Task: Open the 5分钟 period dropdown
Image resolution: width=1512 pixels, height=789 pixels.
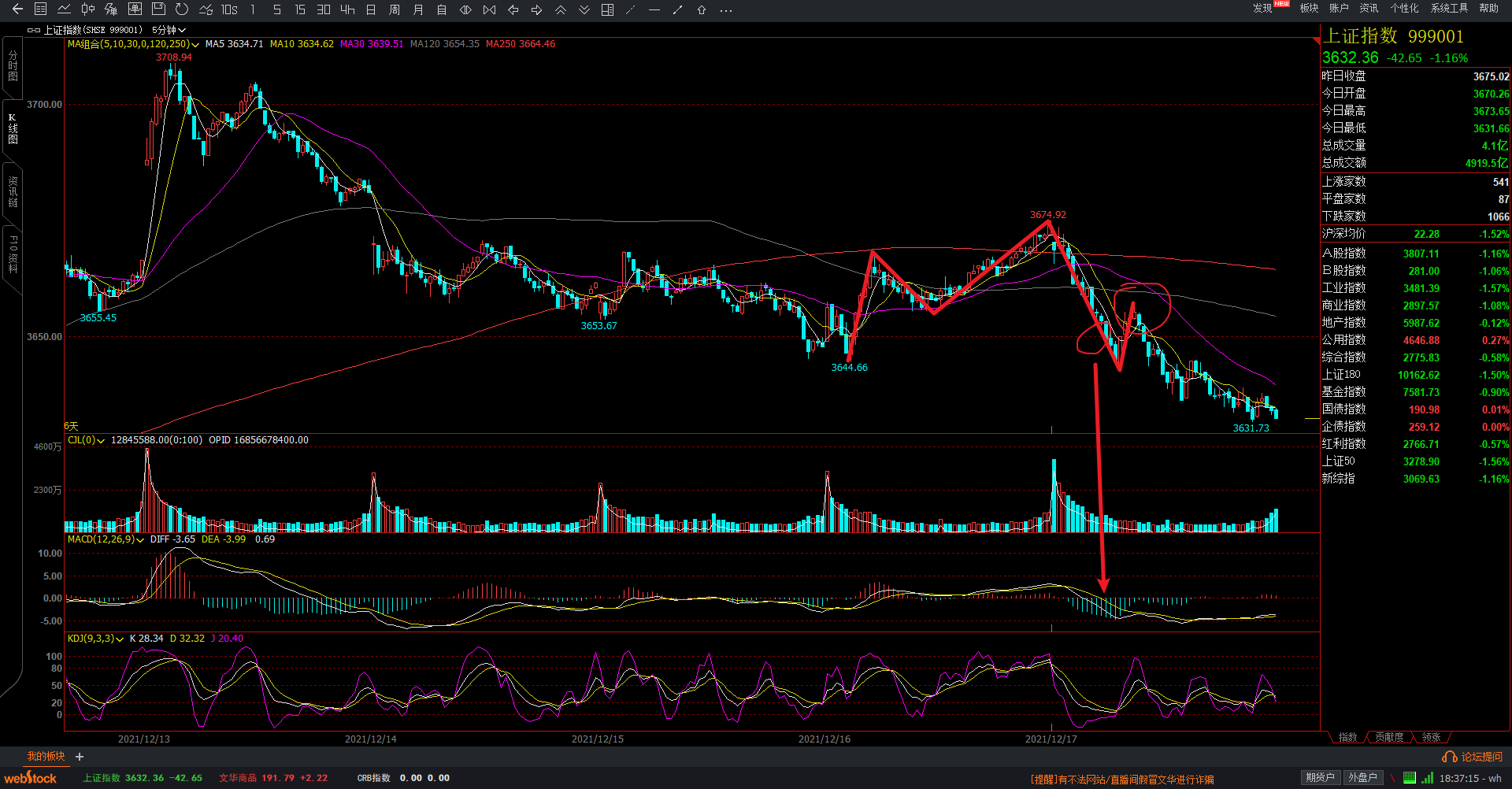Action: tap(169, 30)
